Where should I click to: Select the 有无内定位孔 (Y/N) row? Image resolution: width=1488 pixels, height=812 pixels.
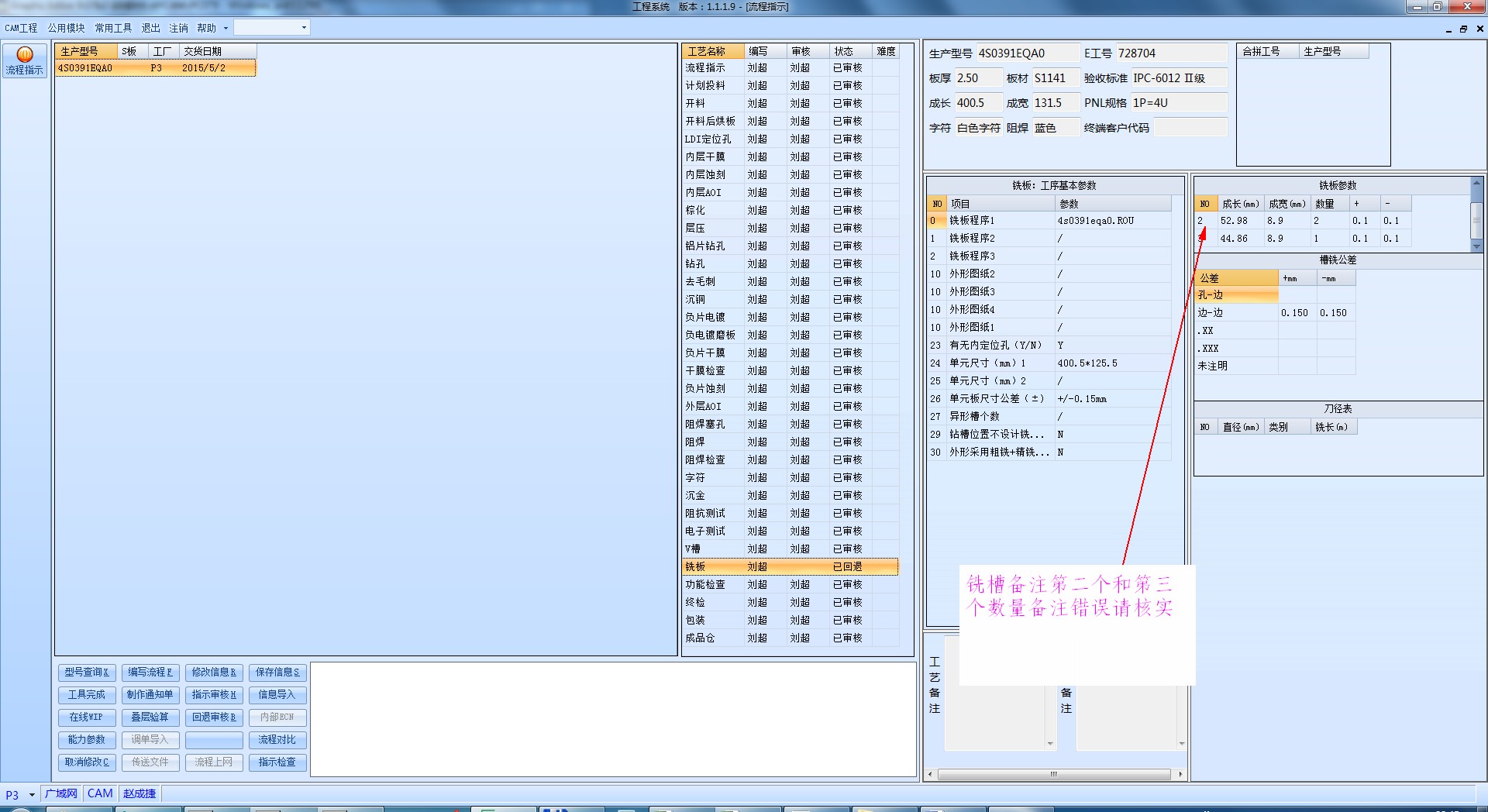coord(1050,346)
